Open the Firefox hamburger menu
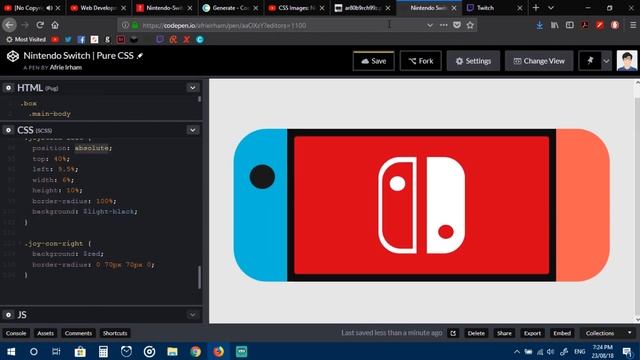Screen dimensions: 640x360 [633, 25]
